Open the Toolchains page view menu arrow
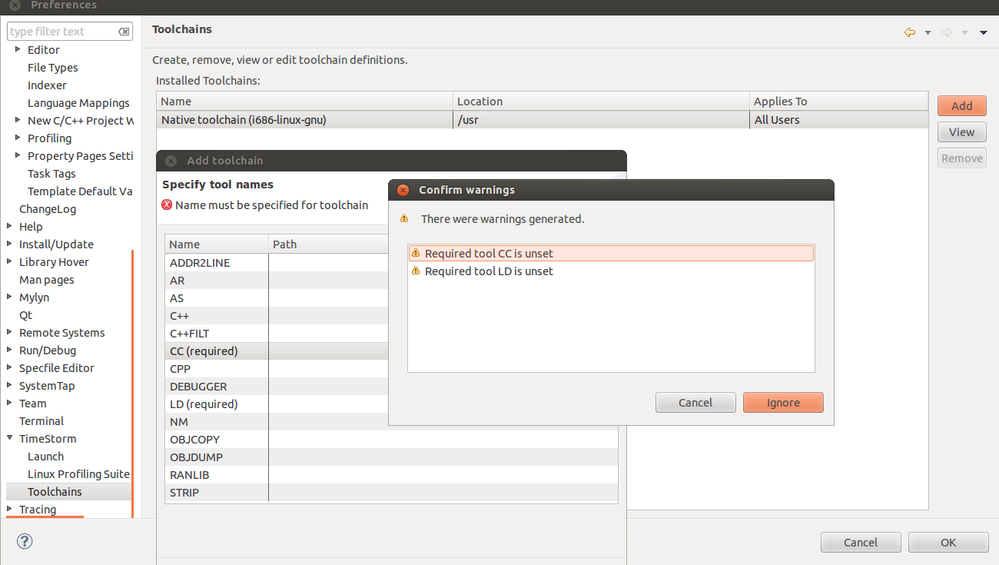 click(984, 32)
